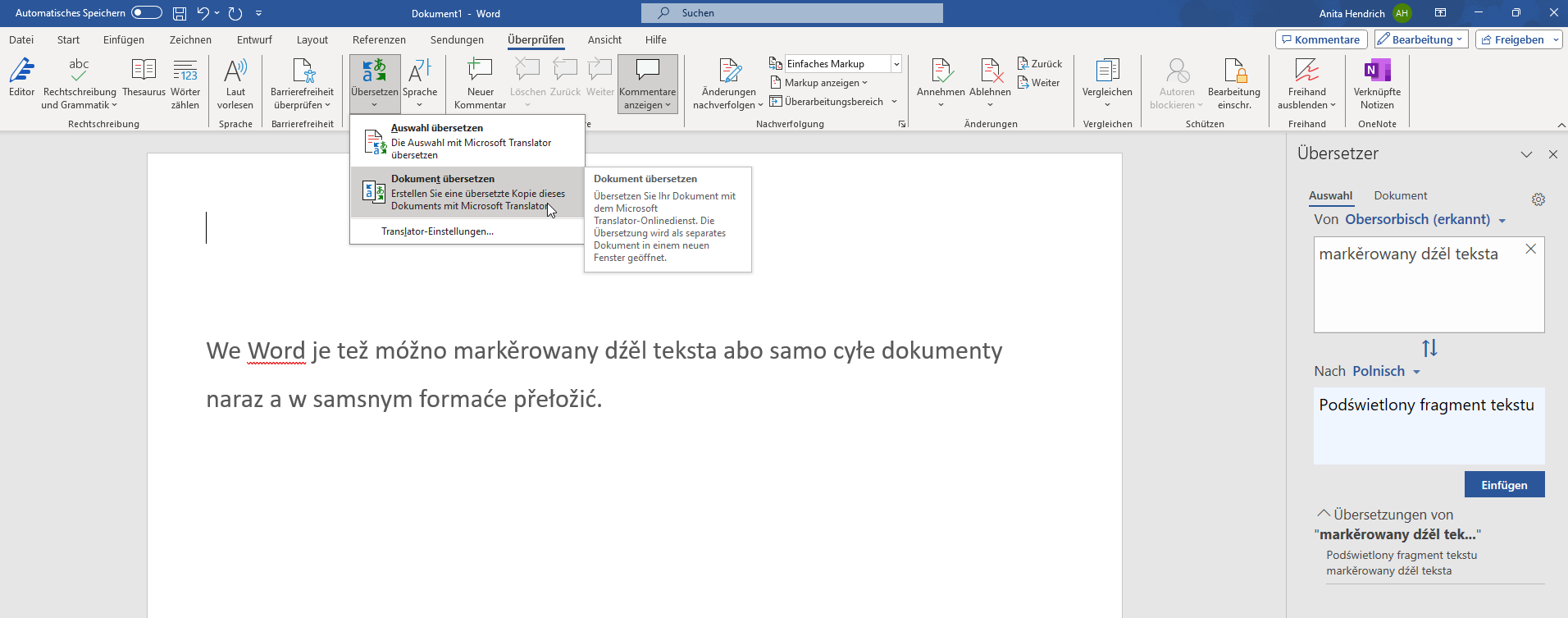Open Verknüpfte Notizen OneNote
The image size is (1568, 618).
(x=1377, y=84)
